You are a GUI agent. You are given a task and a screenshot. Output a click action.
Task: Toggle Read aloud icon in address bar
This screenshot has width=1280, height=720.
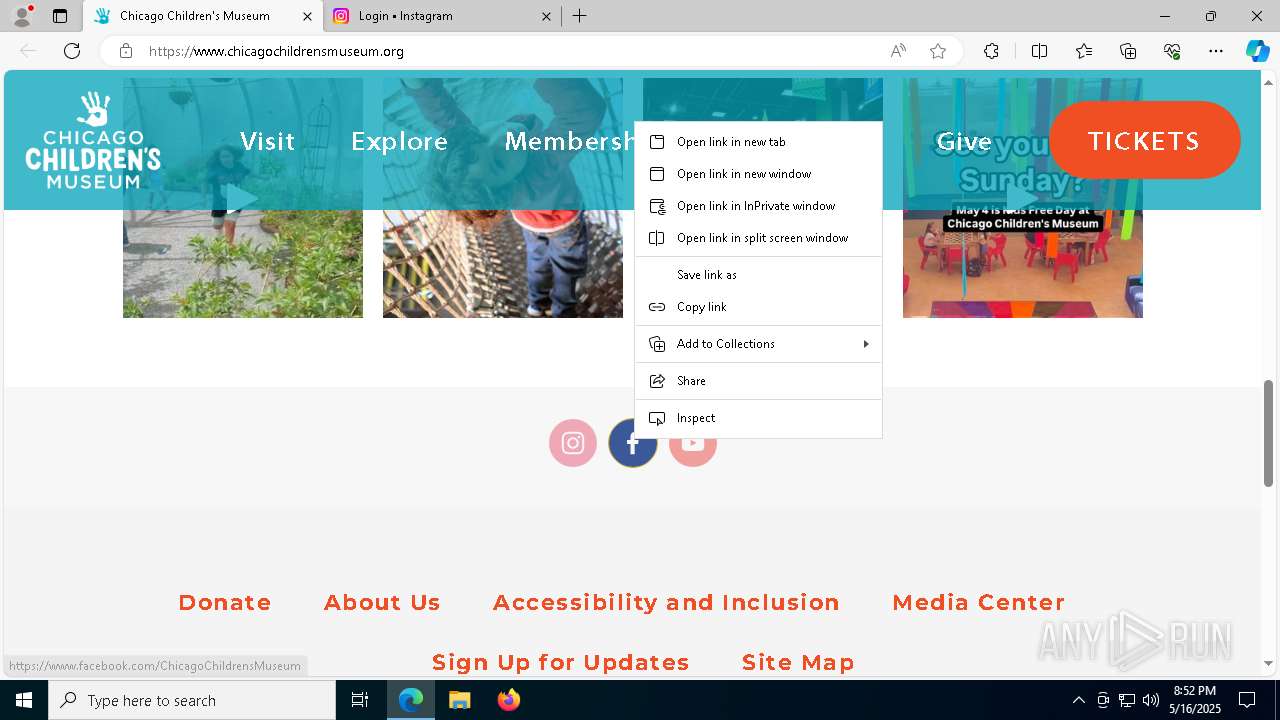898,51
